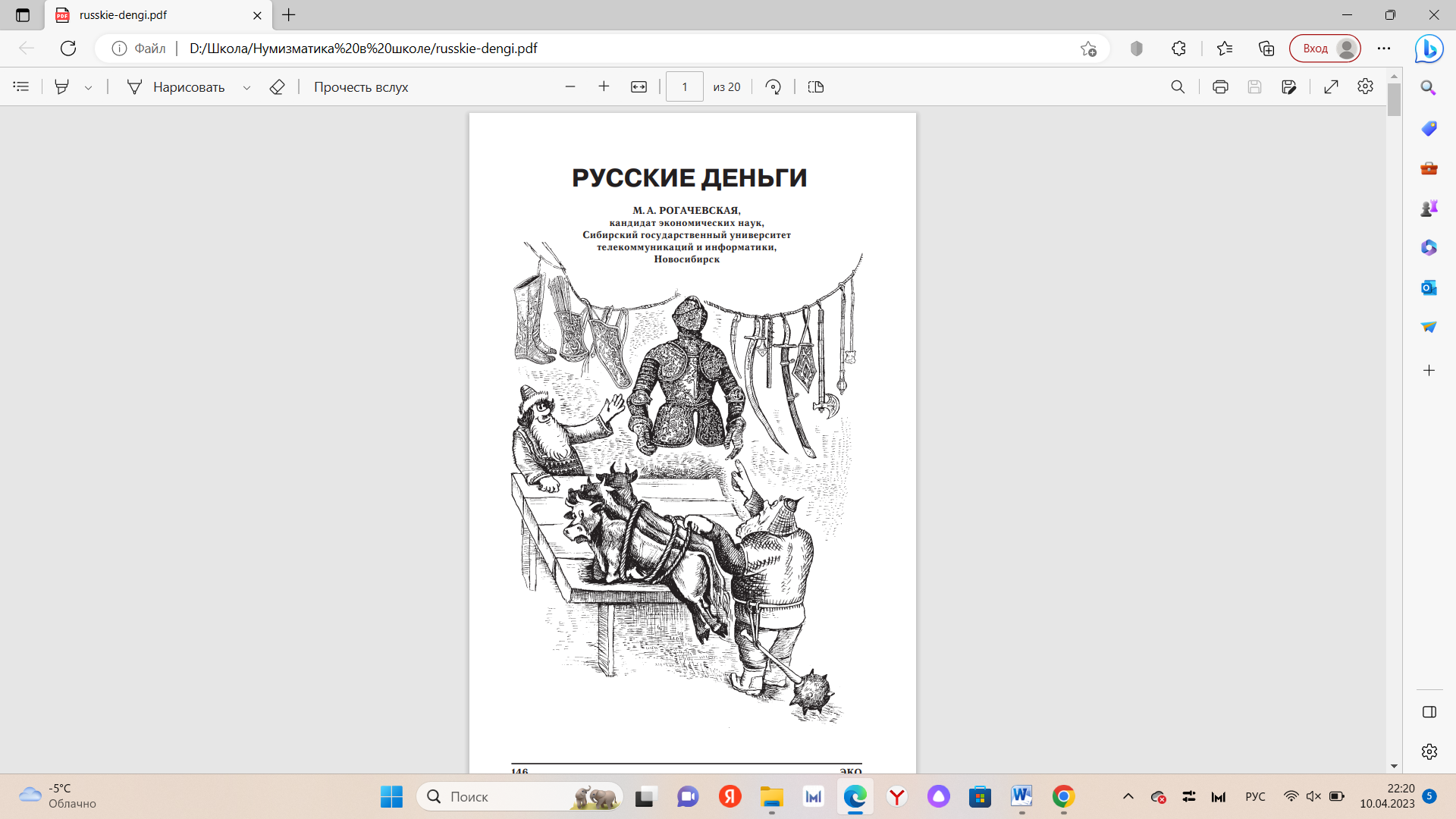The width and height of the screenshot is (1456, 819).
Task: Open the weather widget showing -5°C
Action: click(58, 796)
